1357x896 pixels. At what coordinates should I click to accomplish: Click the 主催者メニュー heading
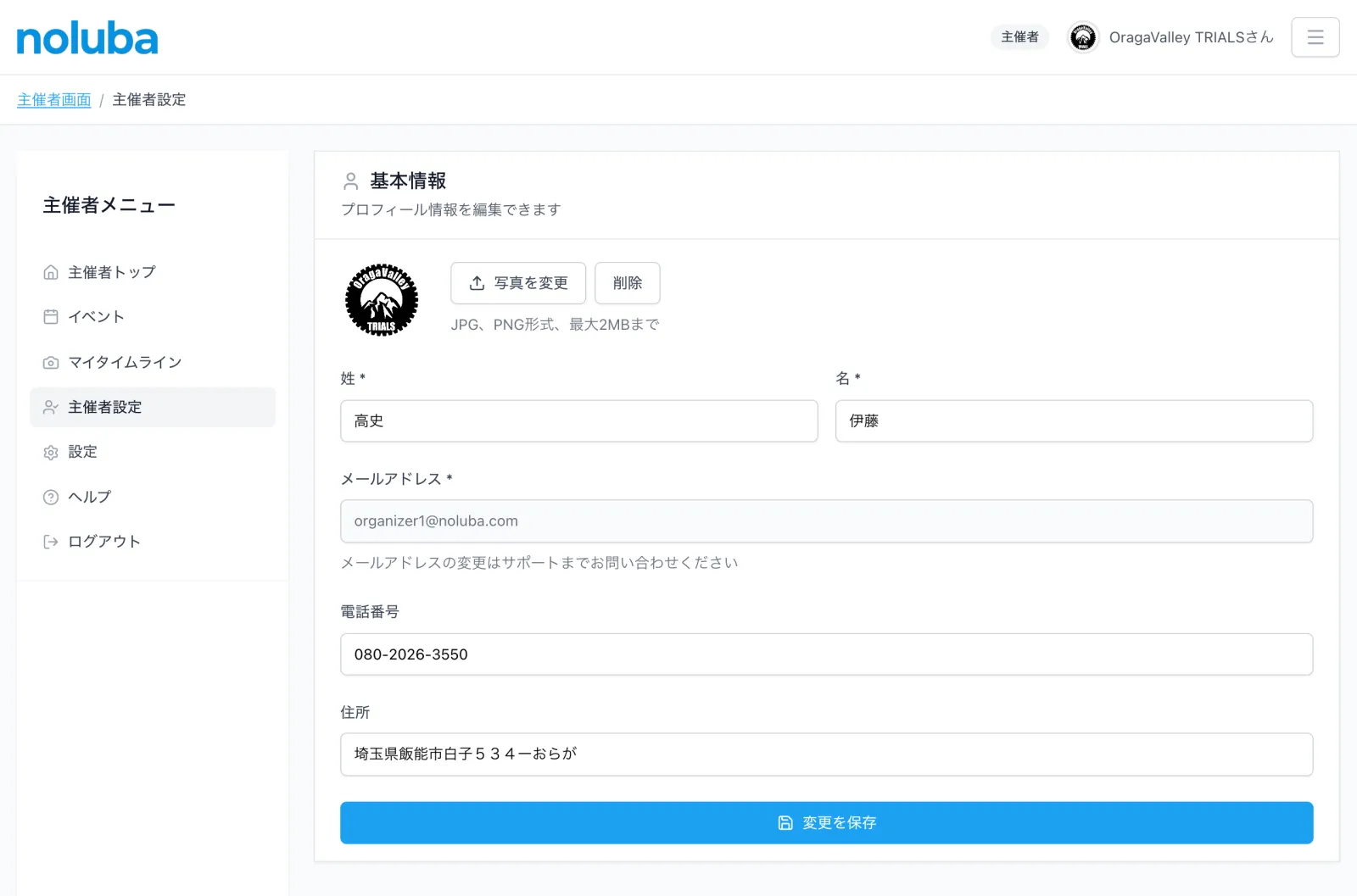tap(109, 205)
